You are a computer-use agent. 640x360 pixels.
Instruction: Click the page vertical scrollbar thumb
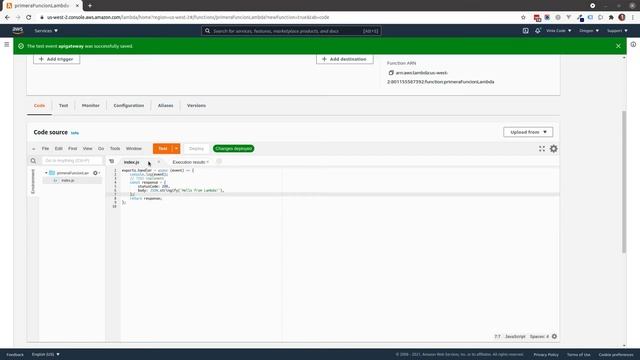(x=624, y=182)
